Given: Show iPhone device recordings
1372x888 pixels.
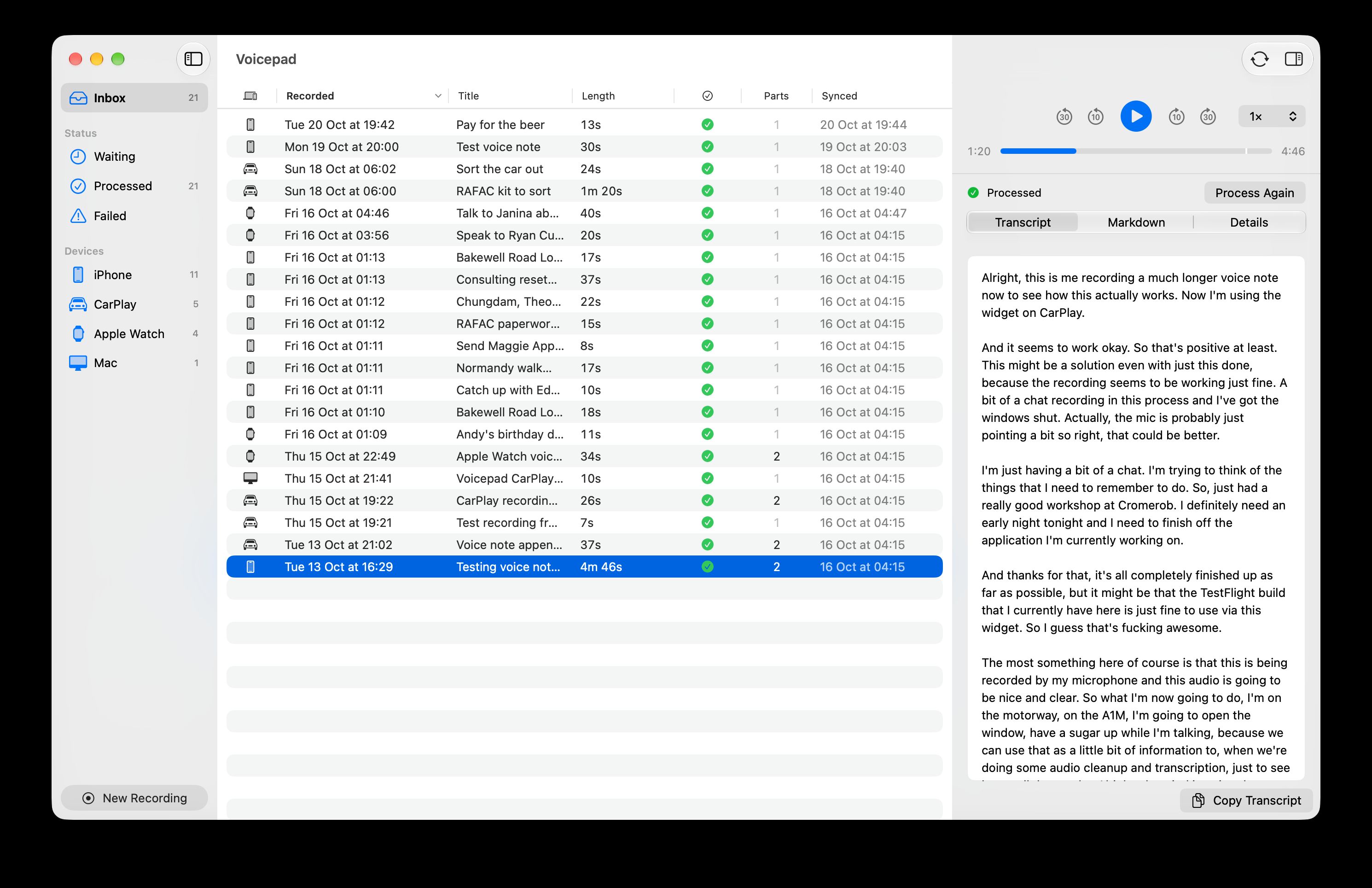Looking at the screenshot, I should tap(134, 275).
